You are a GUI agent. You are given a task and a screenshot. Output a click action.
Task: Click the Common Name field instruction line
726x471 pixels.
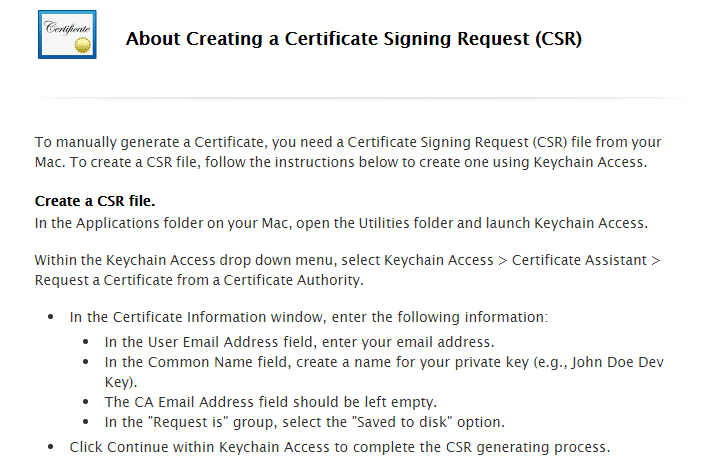coord(384,362)
